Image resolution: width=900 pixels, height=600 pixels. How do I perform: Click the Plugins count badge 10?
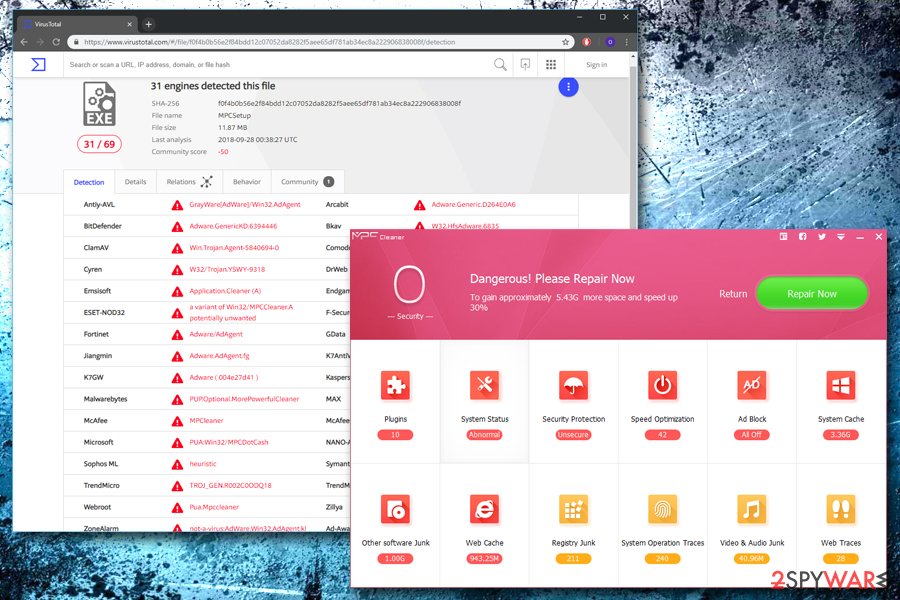(x=395, y=435)
